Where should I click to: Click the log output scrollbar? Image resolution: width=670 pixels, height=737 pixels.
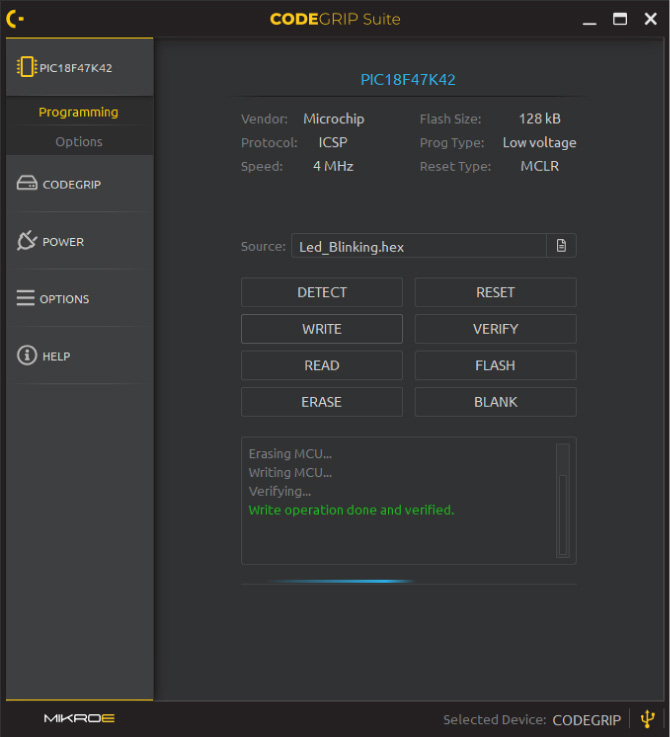click(x=563, y=500)
